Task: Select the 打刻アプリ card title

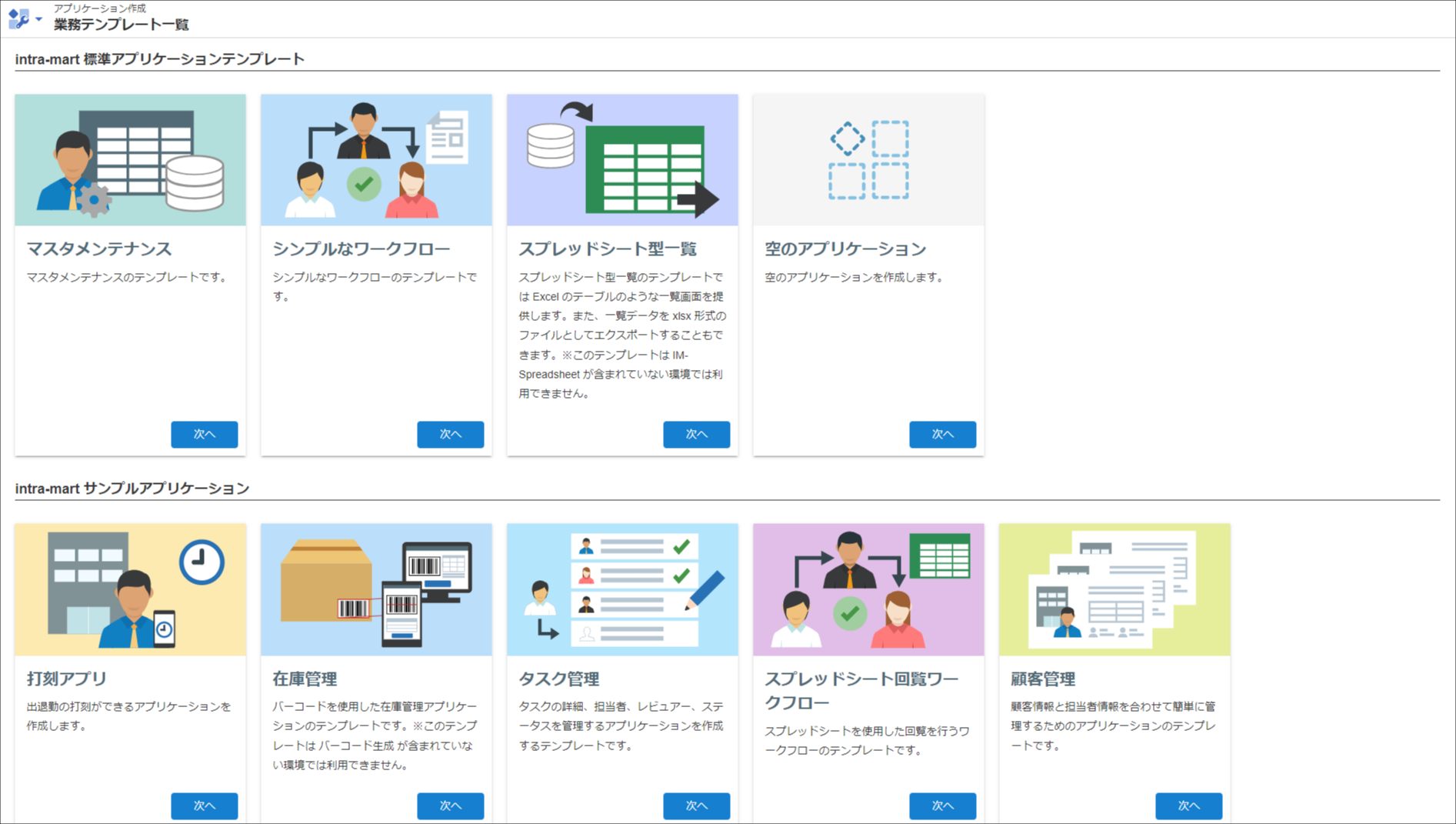Action: click(67, 679)
